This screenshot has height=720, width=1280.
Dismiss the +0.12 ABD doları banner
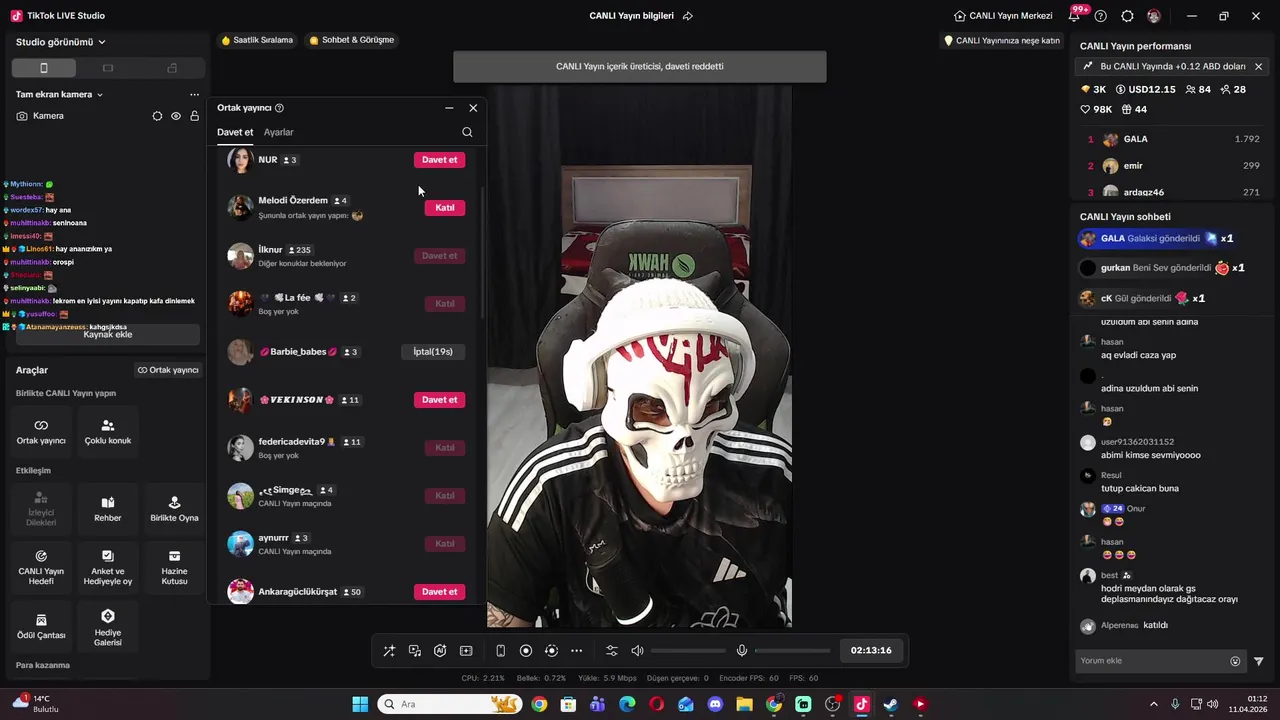point(1258,66)
